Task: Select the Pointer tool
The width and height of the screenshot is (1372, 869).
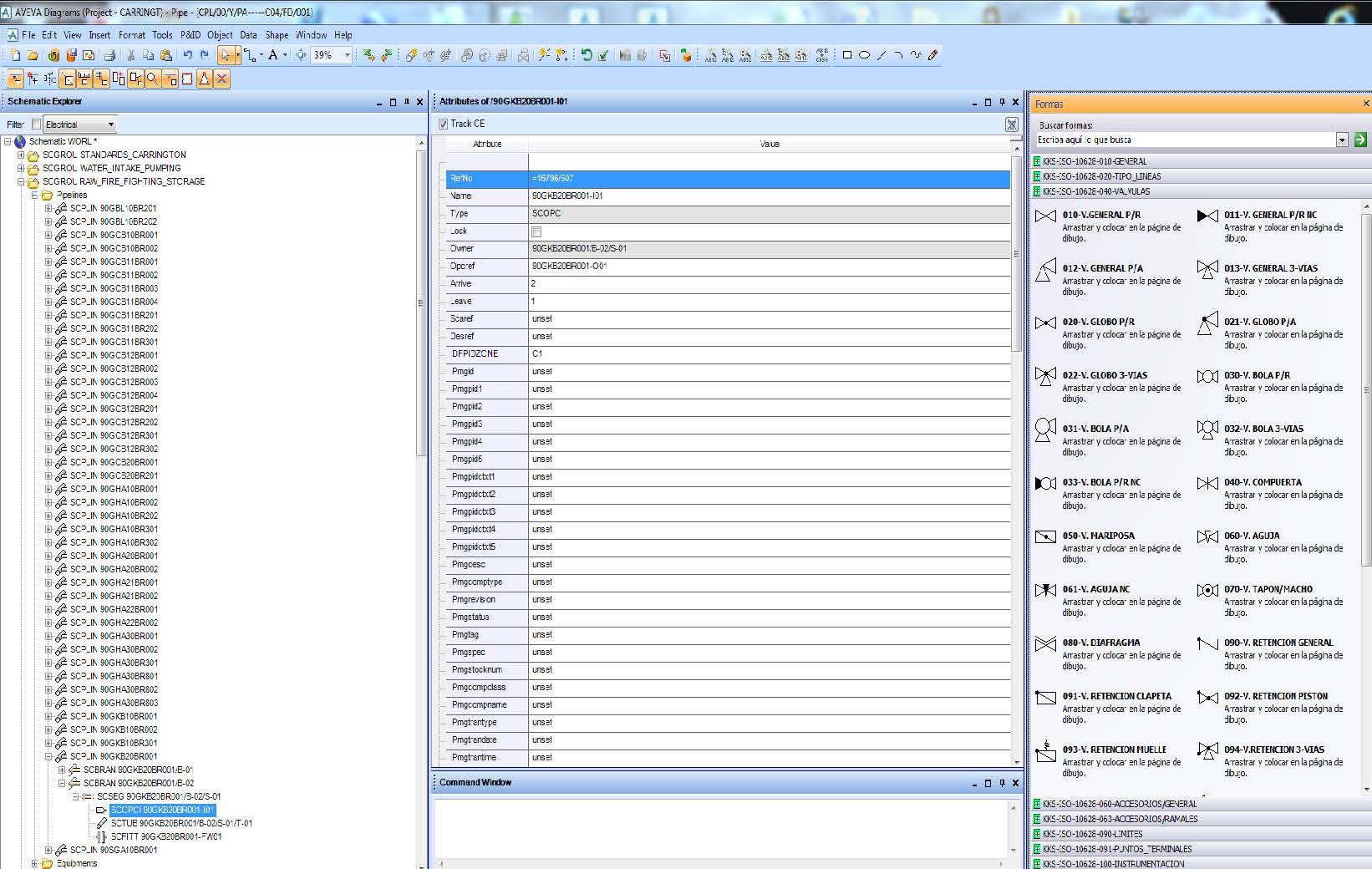Action: click(226, 55)
